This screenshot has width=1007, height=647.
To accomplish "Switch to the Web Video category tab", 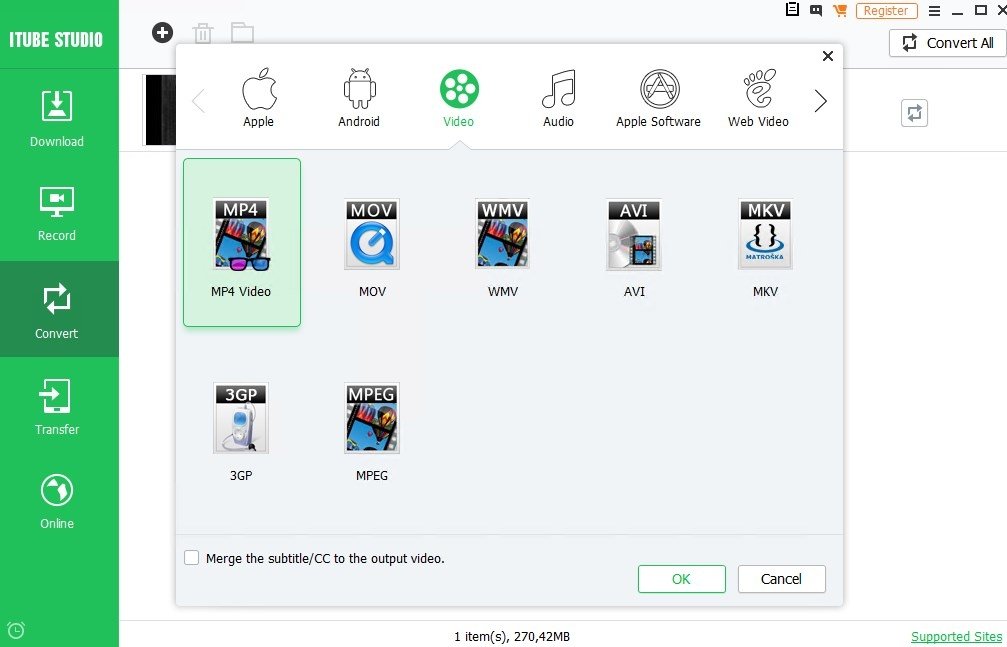I will point(758,98).
